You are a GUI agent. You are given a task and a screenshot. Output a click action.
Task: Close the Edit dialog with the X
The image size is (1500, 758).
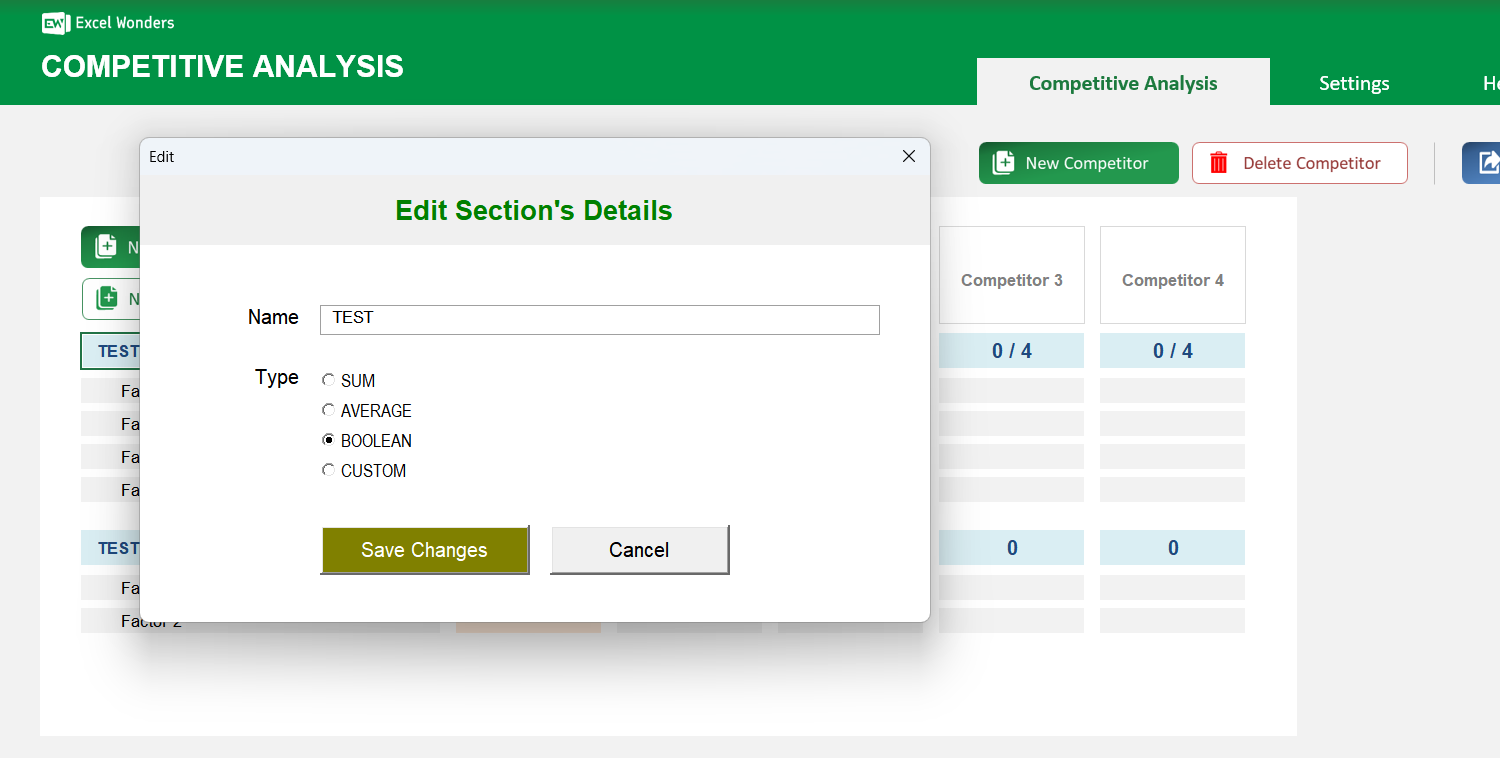(908, 156)
